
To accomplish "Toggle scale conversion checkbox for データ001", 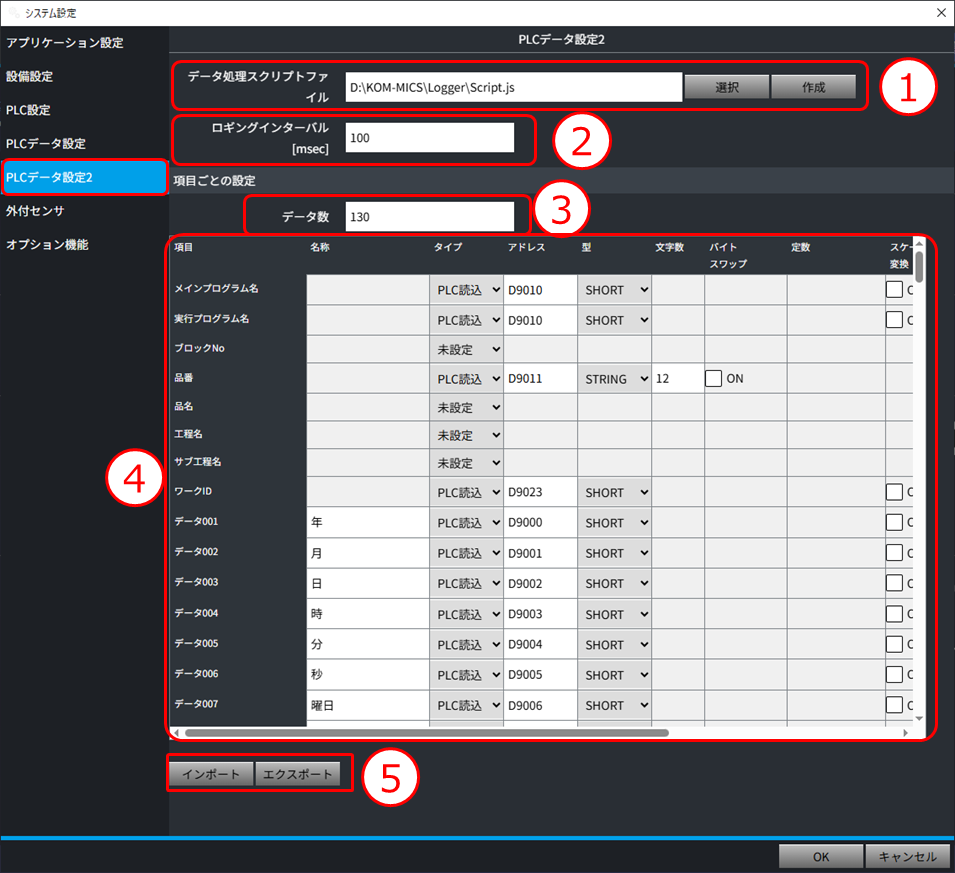I will pos(894,523).
